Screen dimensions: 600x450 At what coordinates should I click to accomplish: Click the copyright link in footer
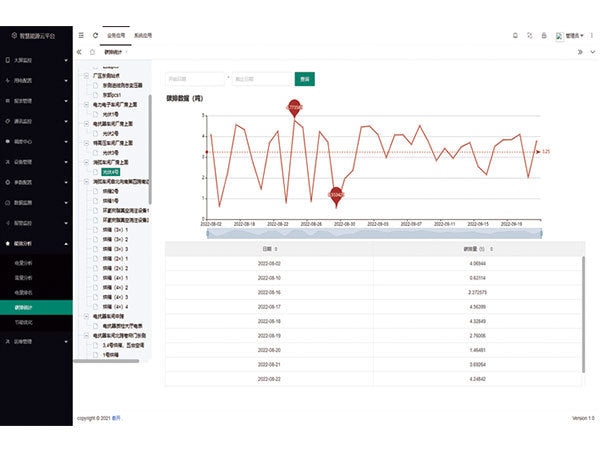point(118,418)
